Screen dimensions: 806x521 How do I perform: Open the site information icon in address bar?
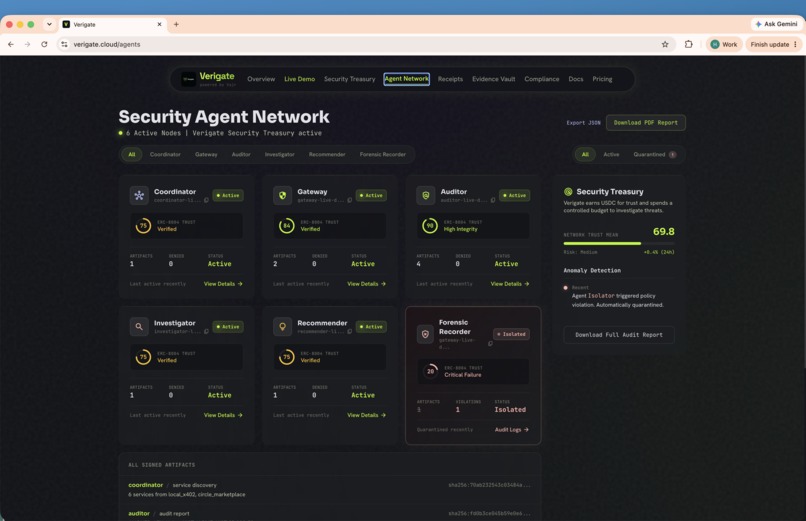click(x=64, y=44)
